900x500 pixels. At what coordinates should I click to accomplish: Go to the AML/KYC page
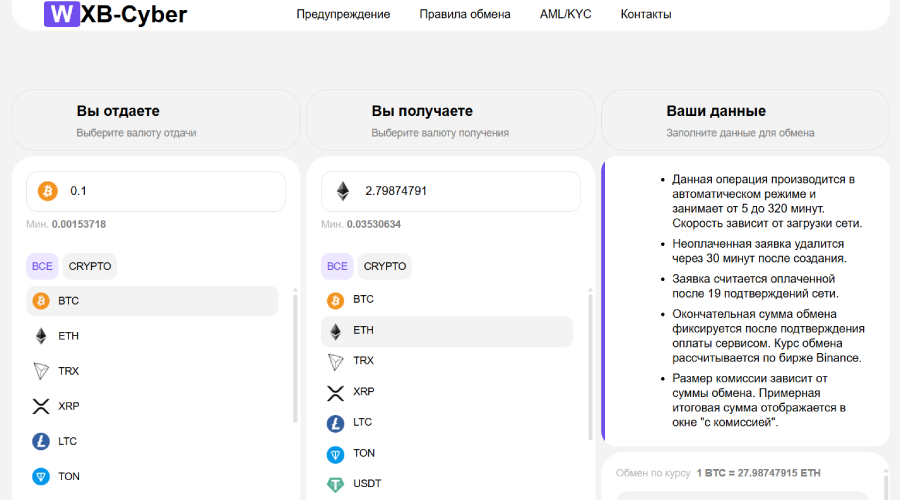(565, 15)
